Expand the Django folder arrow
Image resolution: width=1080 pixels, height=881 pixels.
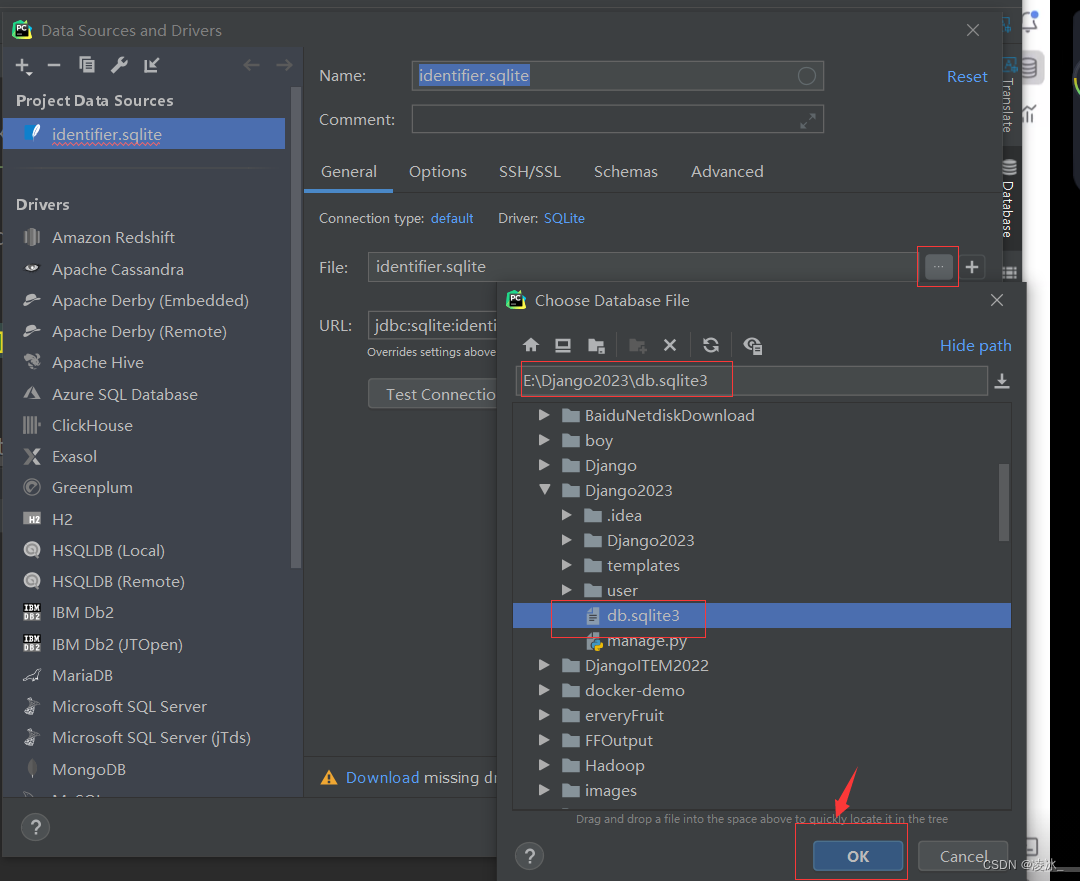544,465
